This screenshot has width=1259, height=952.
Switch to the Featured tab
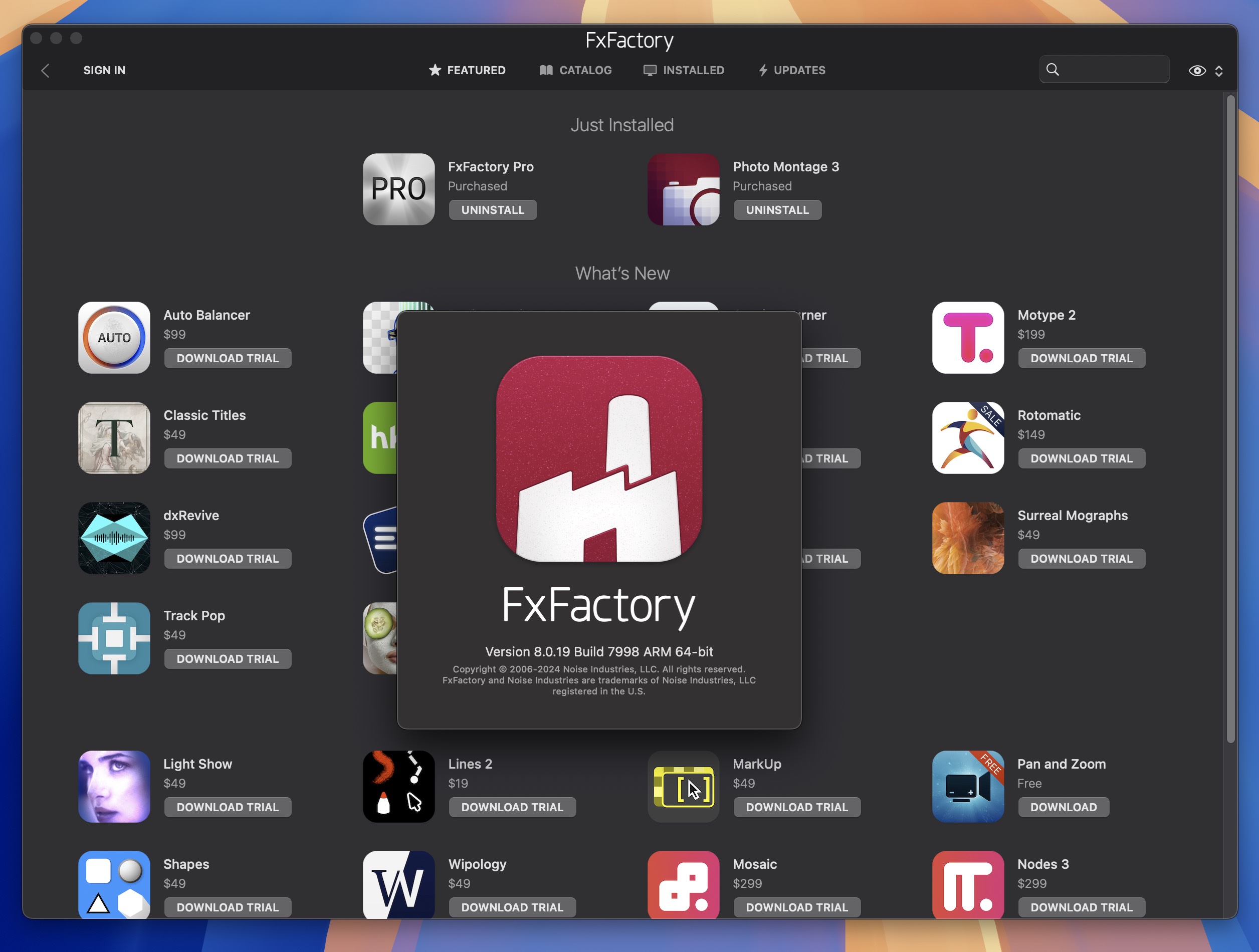[467, 70]
